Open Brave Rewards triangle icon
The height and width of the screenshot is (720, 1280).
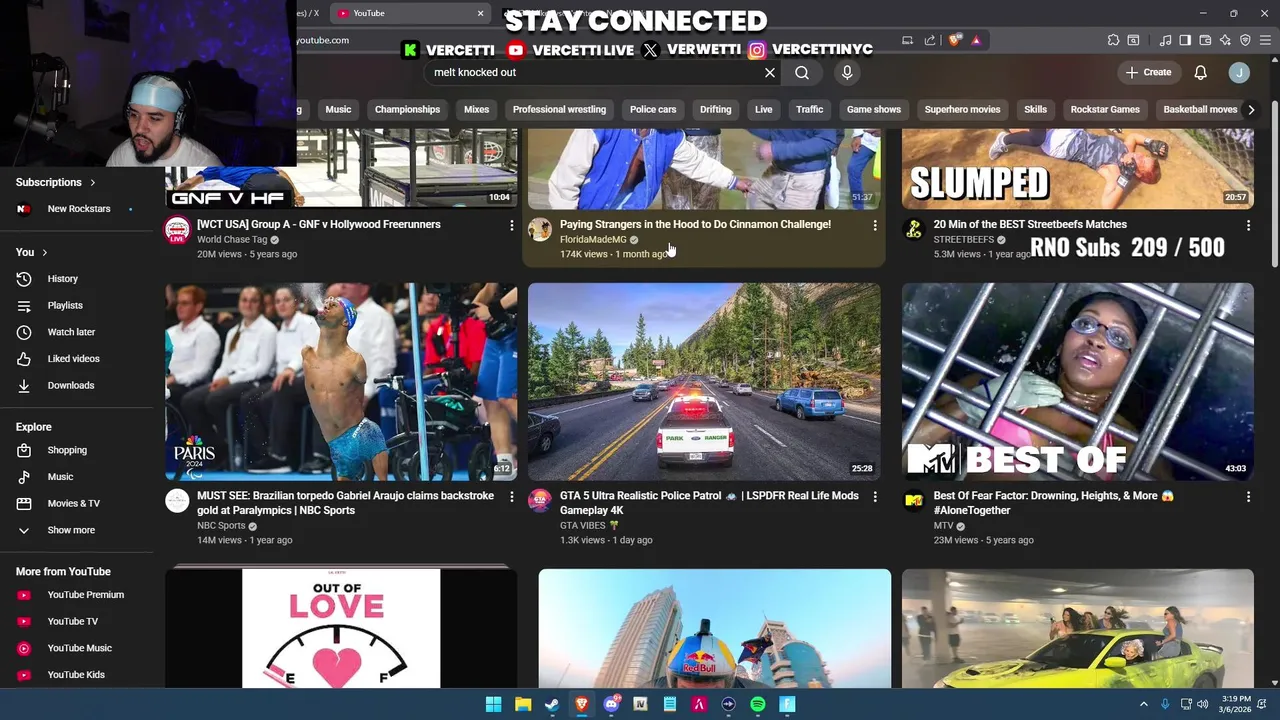click(976, 40)
